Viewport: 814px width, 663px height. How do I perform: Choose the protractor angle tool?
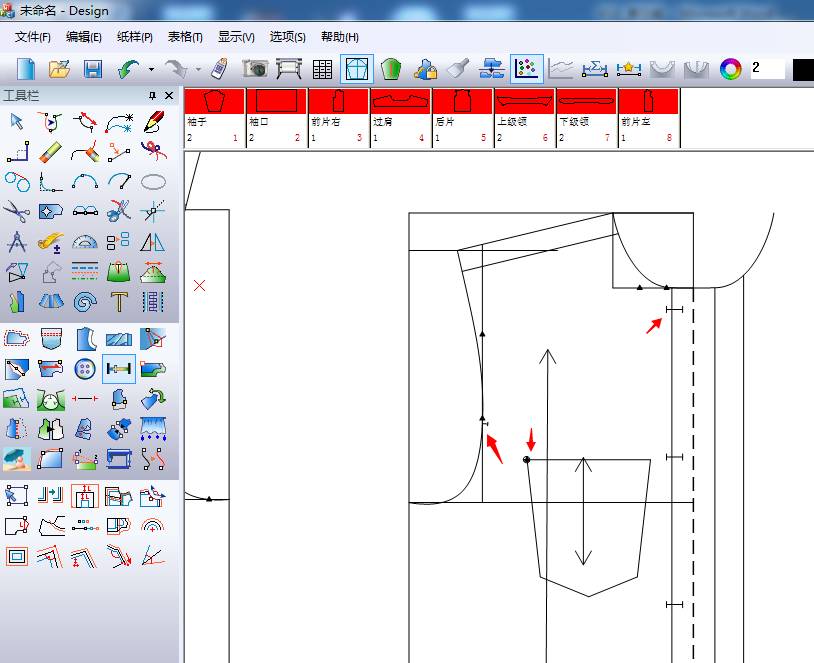(85, 241)
